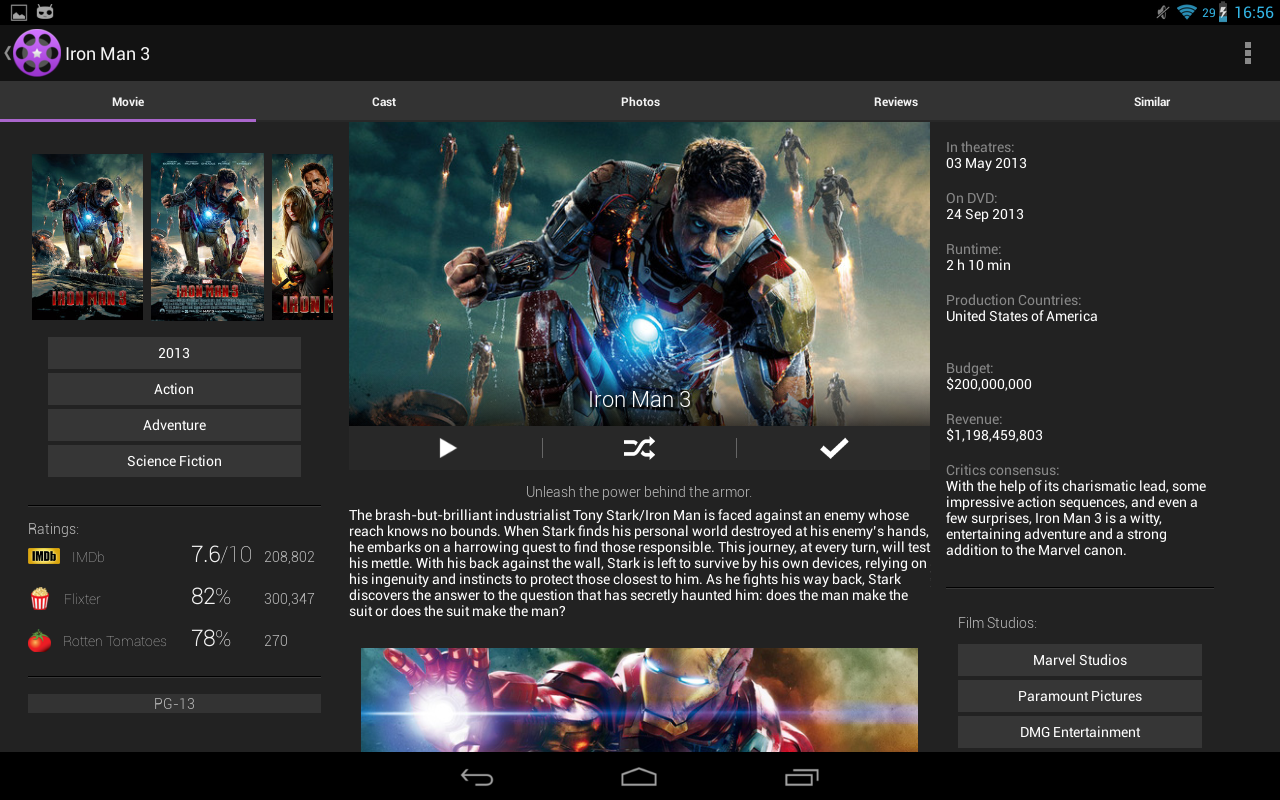The width and height of the screenshot is (1280, 800).
Task: Open the third poster with Pepper Potts
Action: pos(302,237)
